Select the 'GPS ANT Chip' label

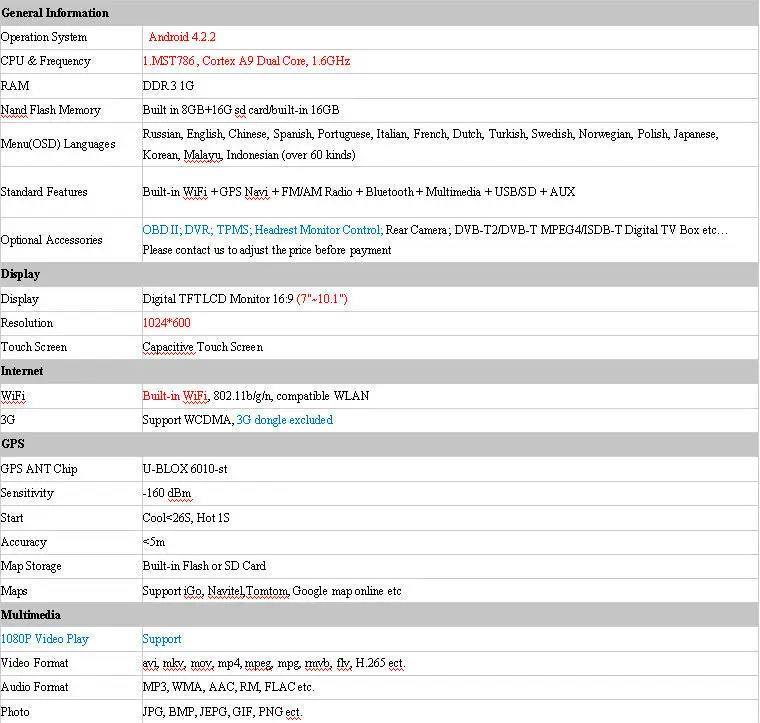[39, 469]
